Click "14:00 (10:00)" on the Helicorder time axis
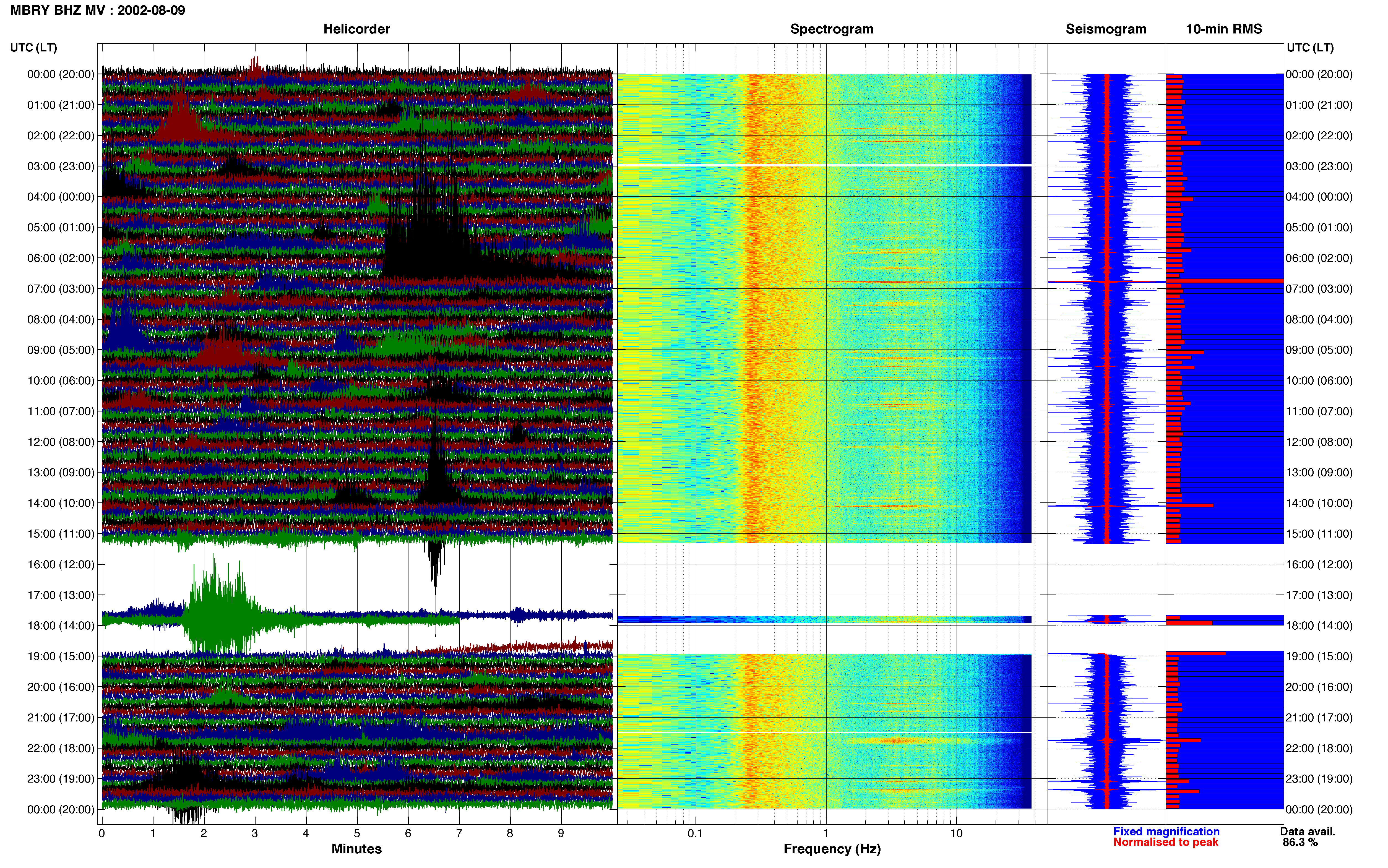This screenshot has height=868, width=1388. [x=61, y=504]
